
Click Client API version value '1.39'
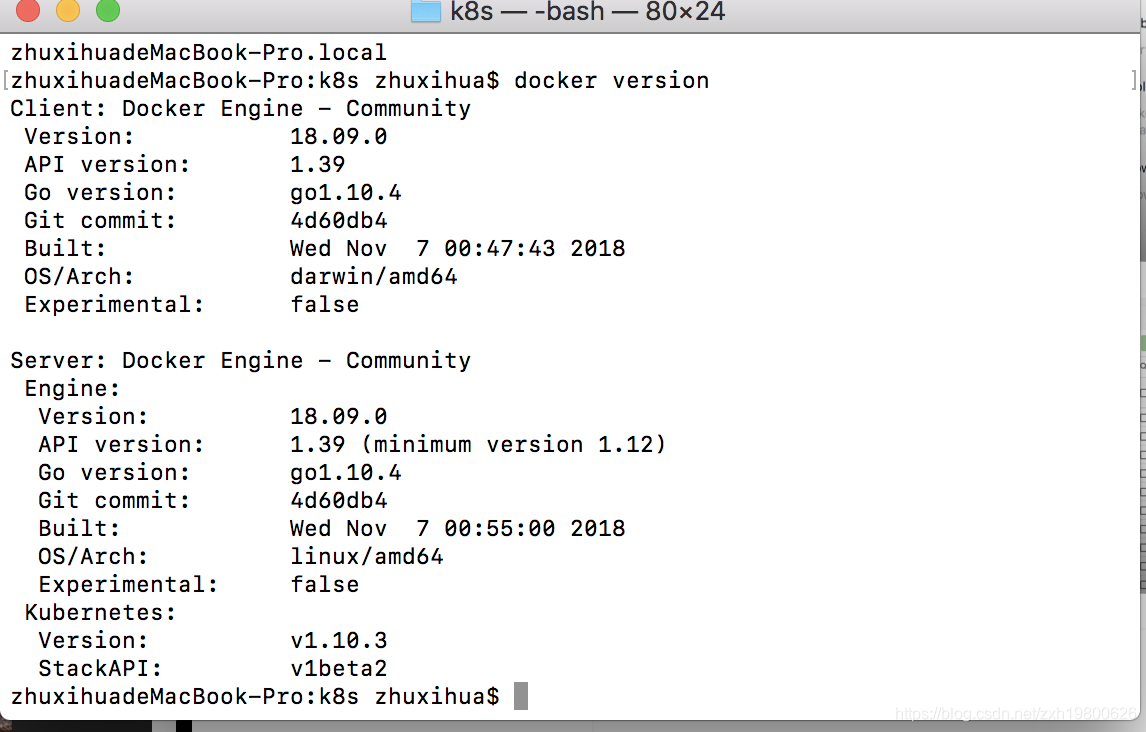click(x=317, y=164)
